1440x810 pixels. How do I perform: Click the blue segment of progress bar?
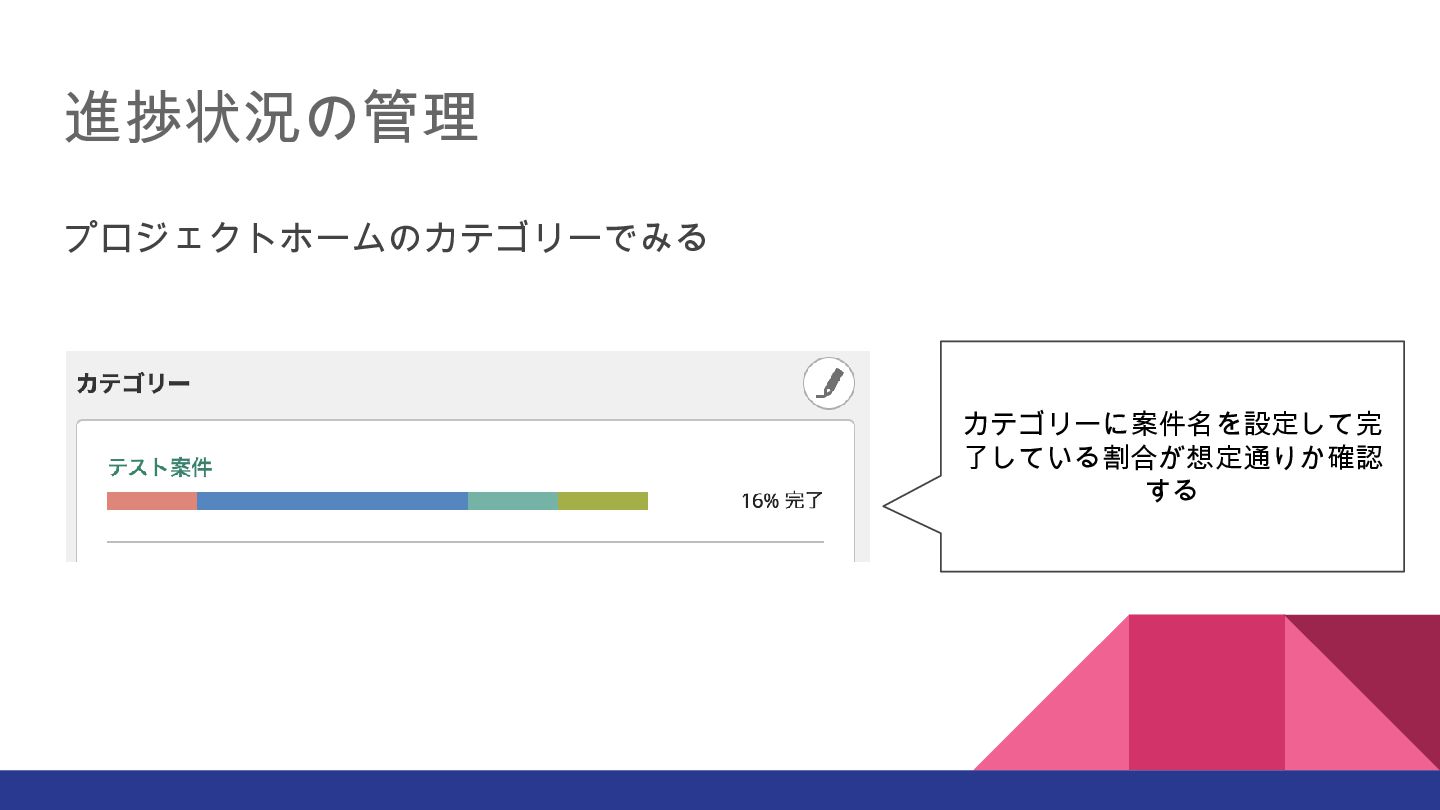point(332,501)
